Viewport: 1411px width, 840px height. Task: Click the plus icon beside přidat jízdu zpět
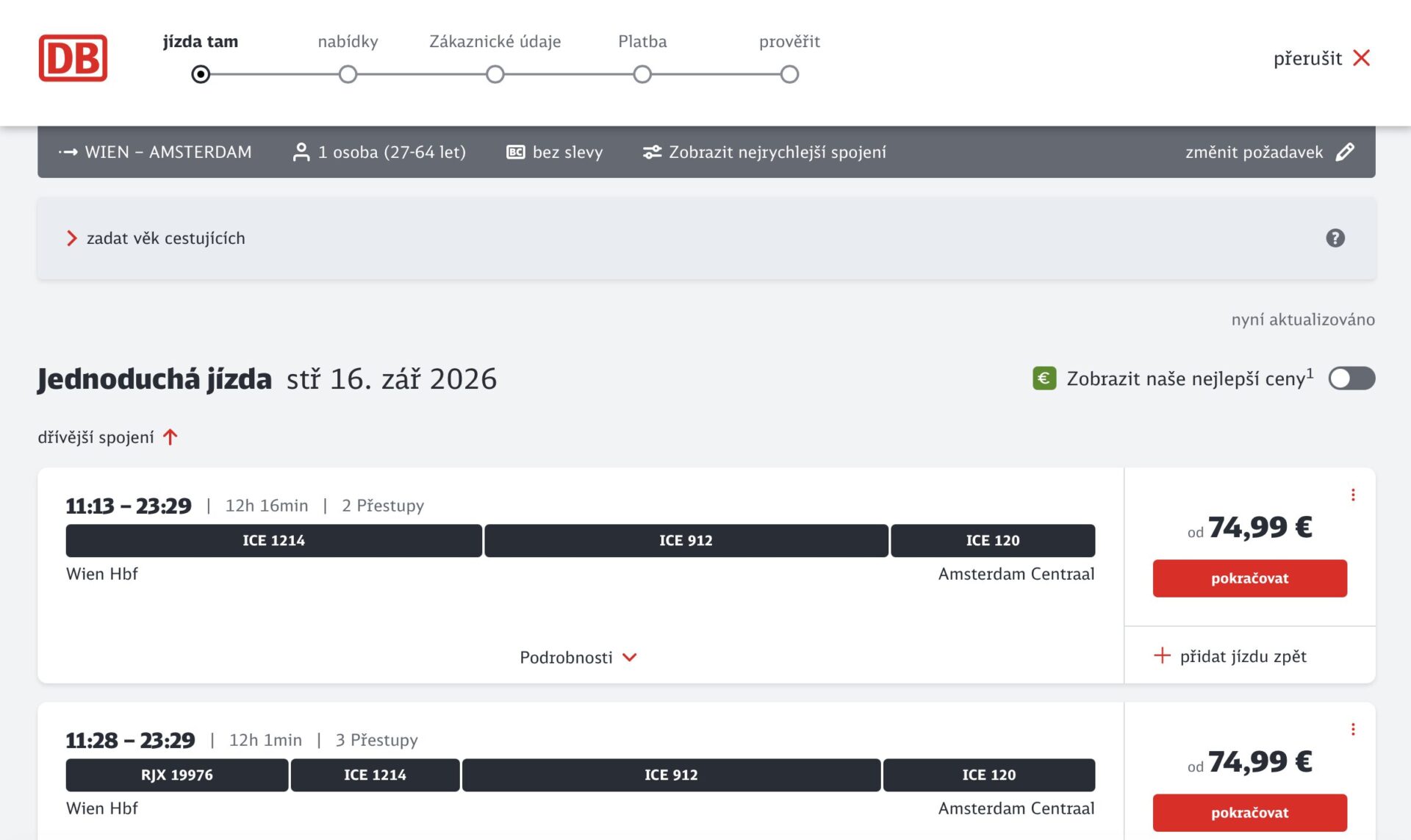1162,656
